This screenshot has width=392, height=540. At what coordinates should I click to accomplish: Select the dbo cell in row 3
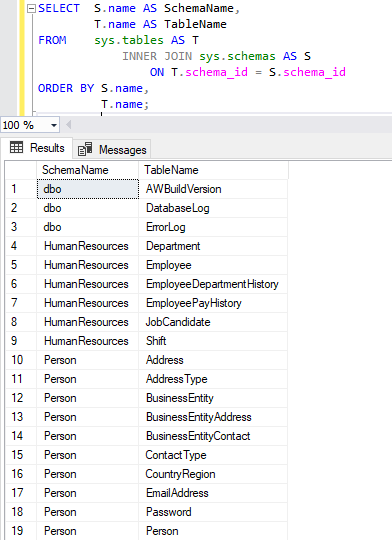(x=88, y=227)
